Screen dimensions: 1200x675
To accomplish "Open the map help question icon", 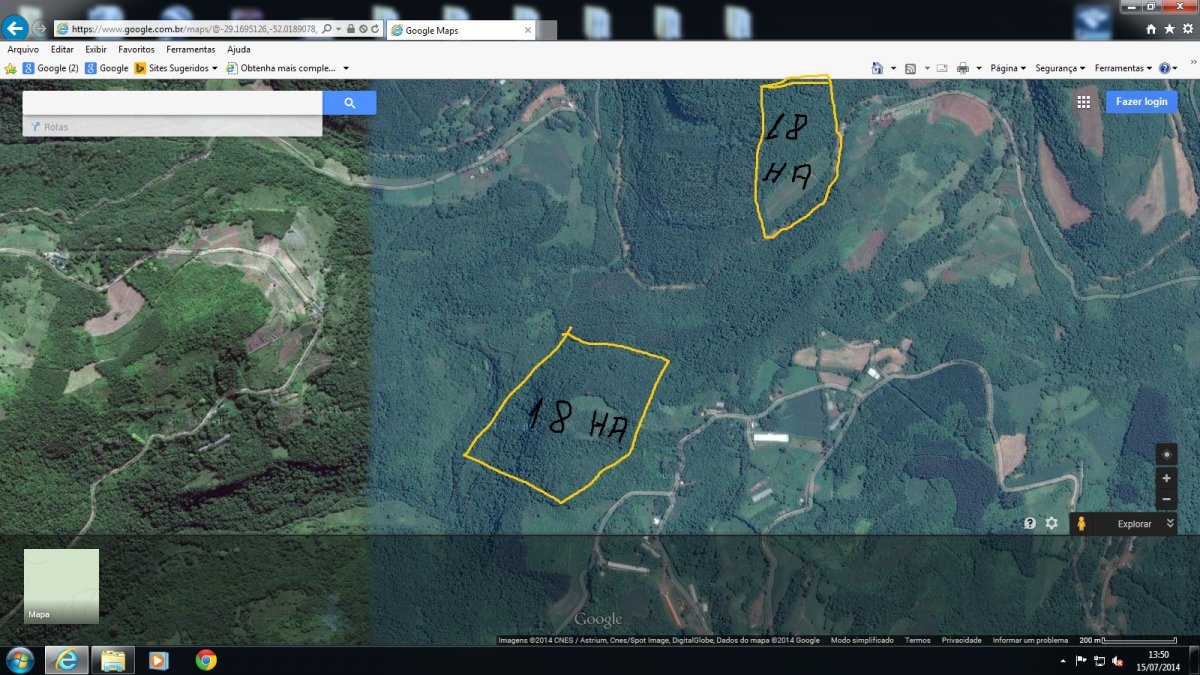I will [x=1029, y=523].
